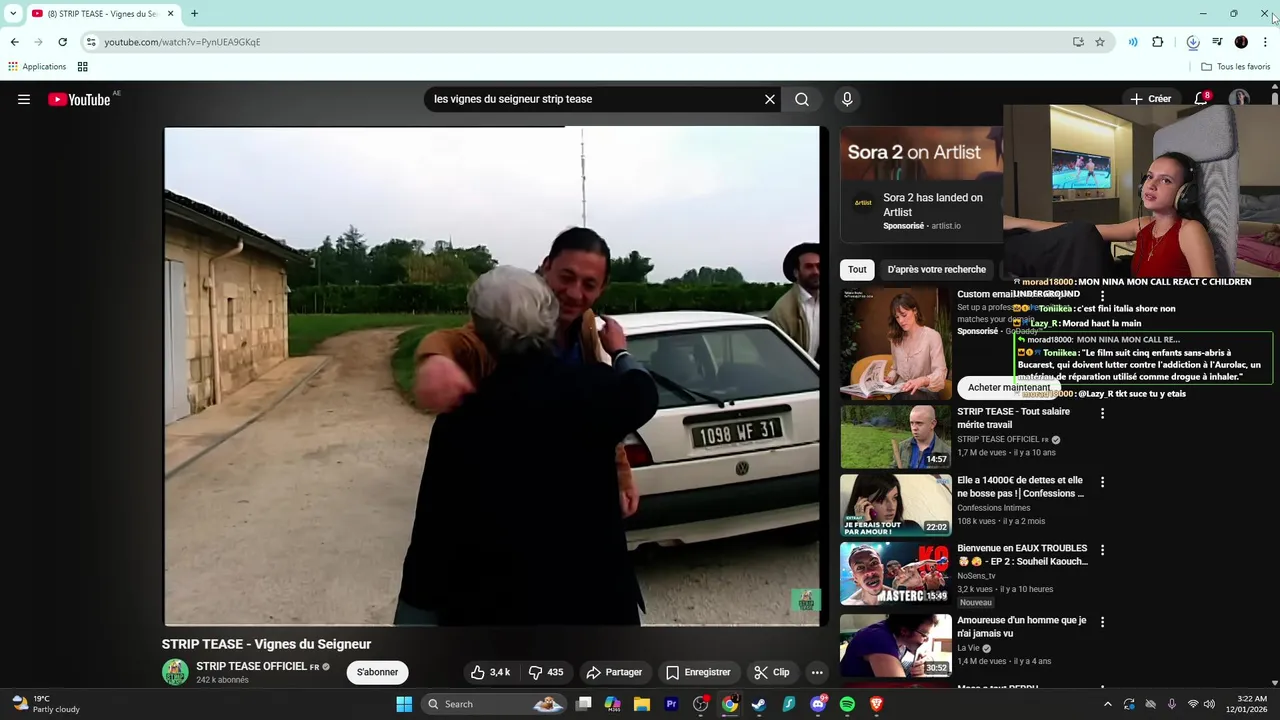Create a Clip with scissors button
This screenshot has width=1280, height=720.
coord(772,672)
